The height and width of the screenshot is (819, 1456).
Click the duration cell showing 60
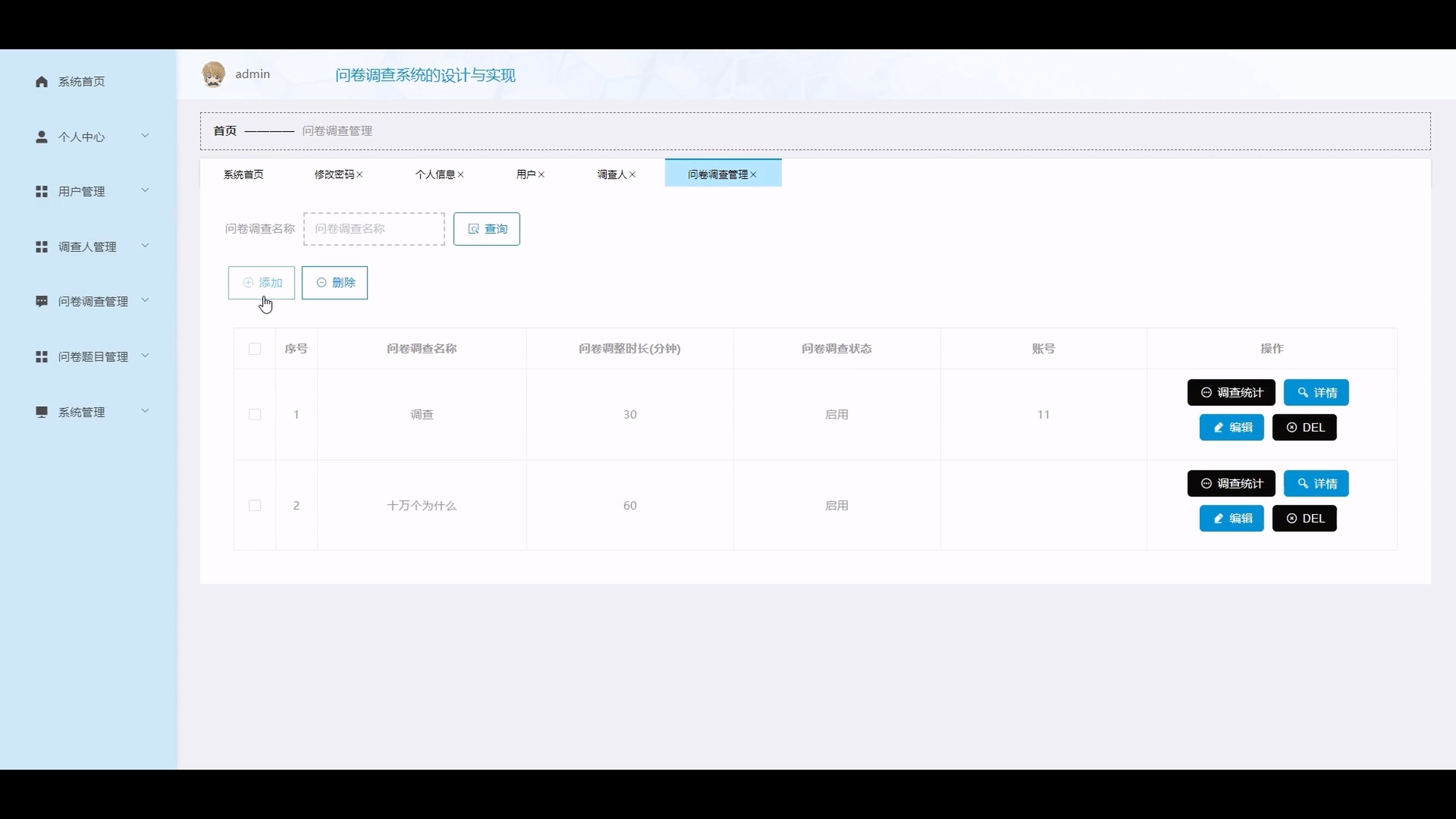tap(630, 506)
